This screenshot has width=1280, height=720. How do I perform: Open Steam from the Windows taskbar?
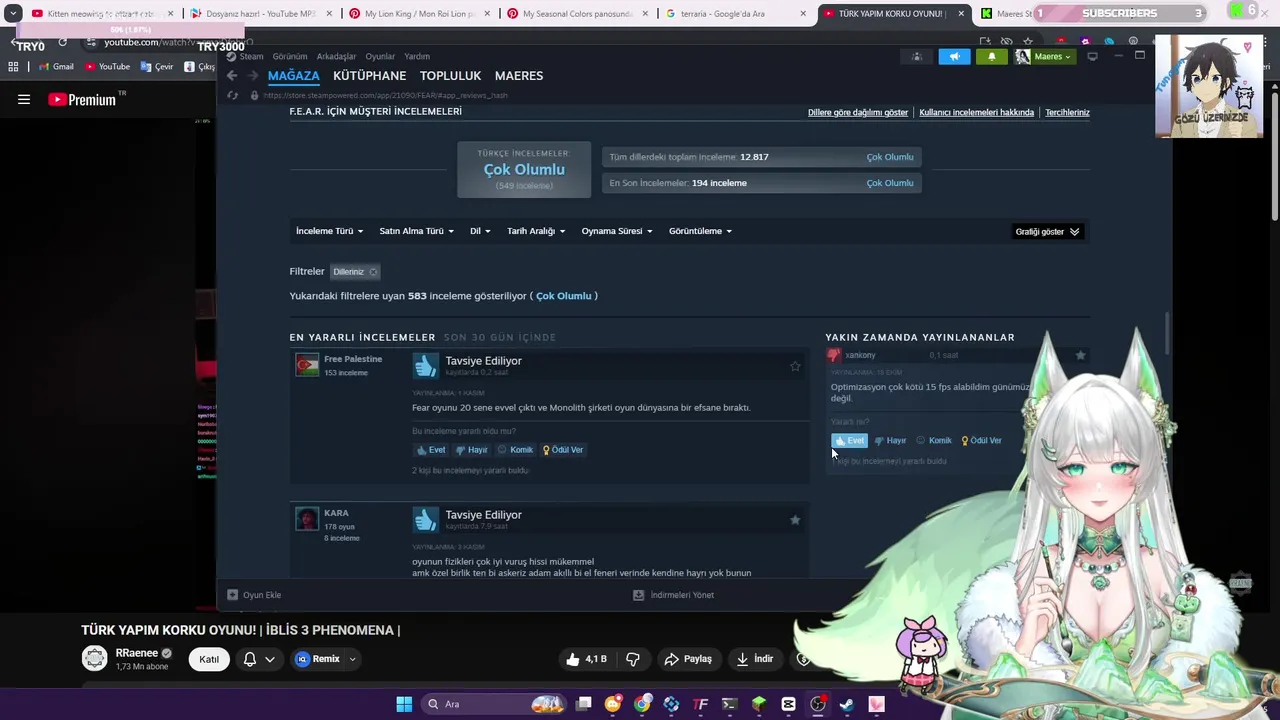(847, 704)
